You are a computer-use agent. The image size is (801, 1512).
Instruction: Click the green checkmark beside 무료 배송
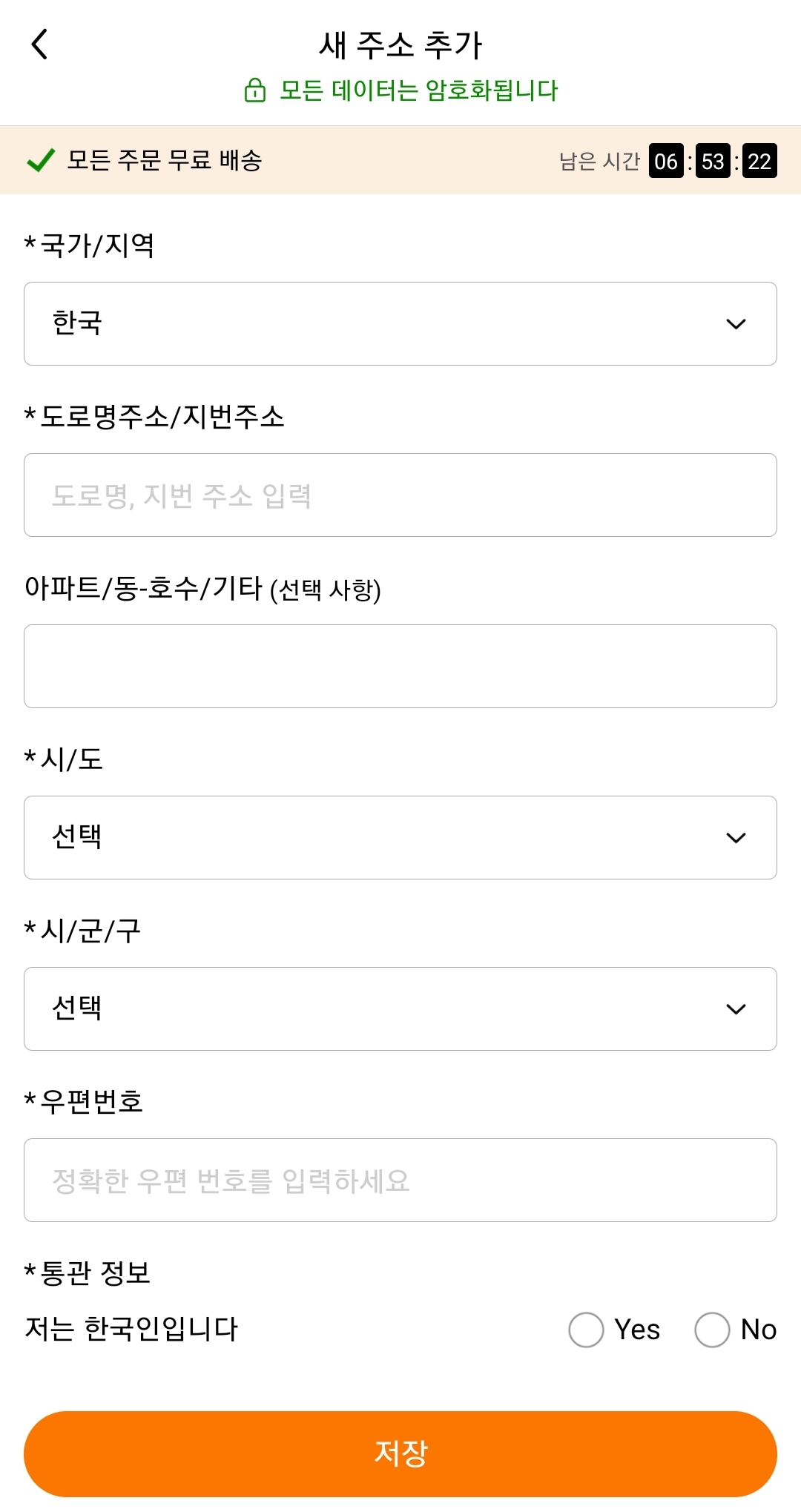click(x=41, y=159)
